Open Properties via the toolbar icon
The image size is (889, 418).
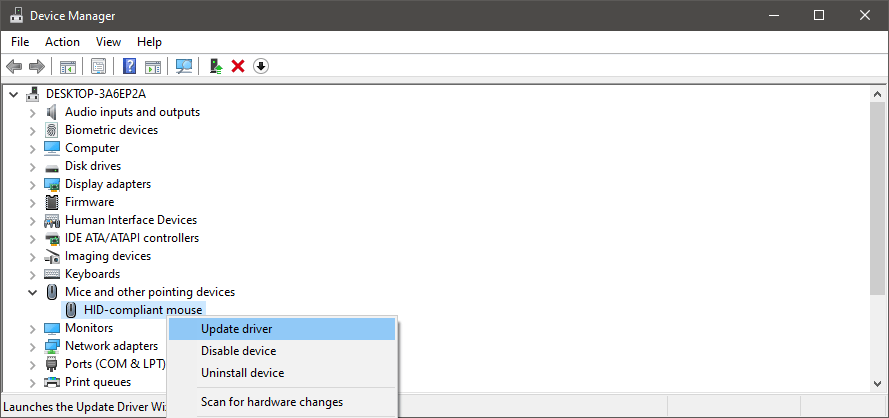(x=99, y=67)
